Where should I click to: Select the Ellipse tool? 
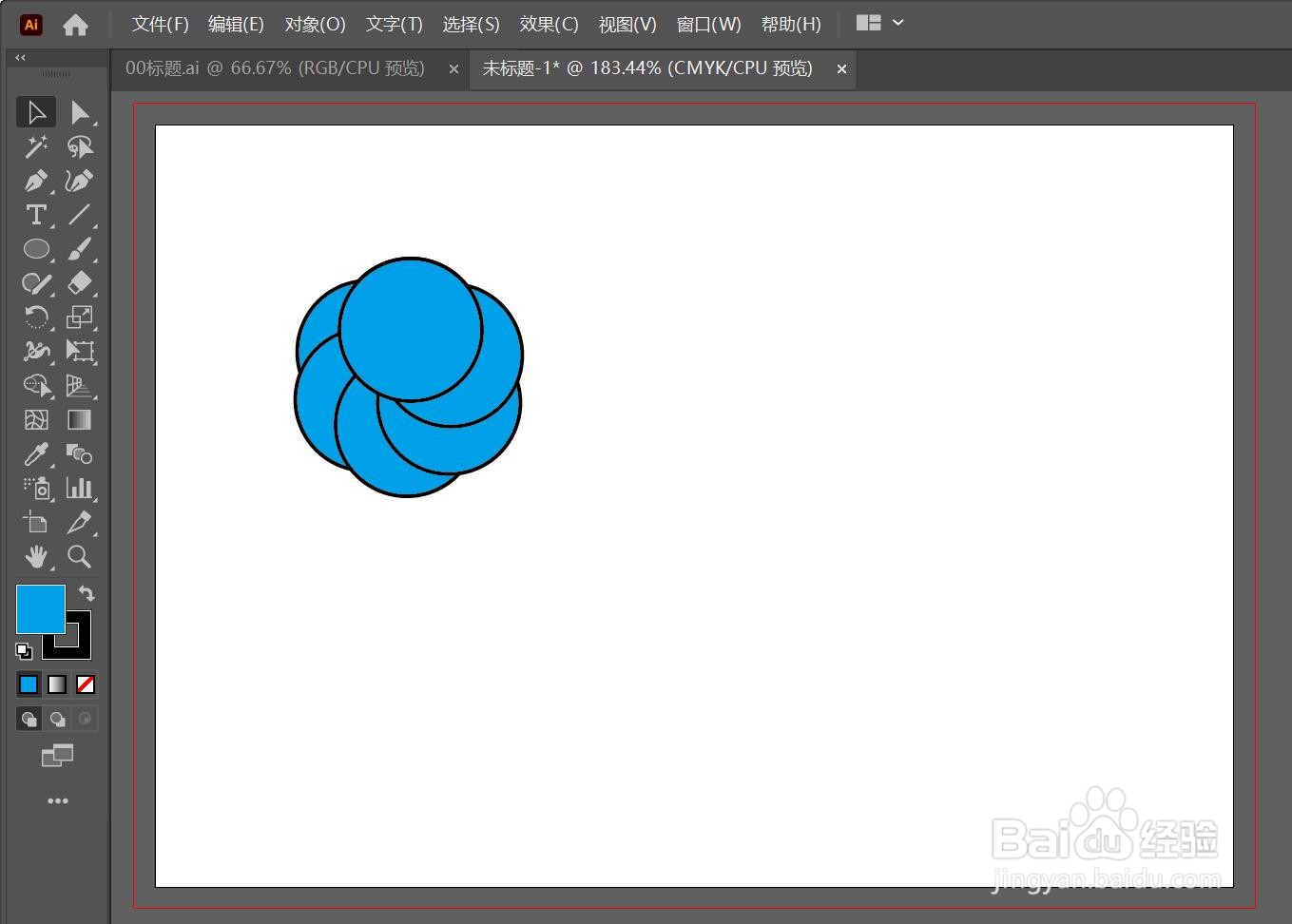pos(36,249)
